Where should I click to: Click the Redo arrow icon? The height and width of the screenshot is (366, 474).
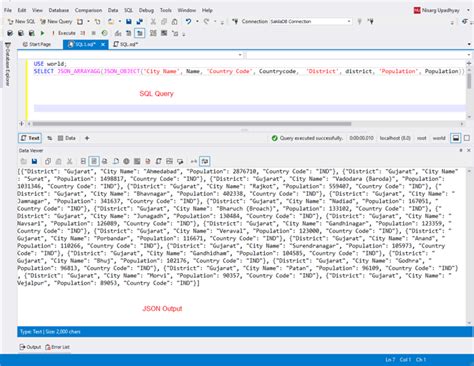206,22
